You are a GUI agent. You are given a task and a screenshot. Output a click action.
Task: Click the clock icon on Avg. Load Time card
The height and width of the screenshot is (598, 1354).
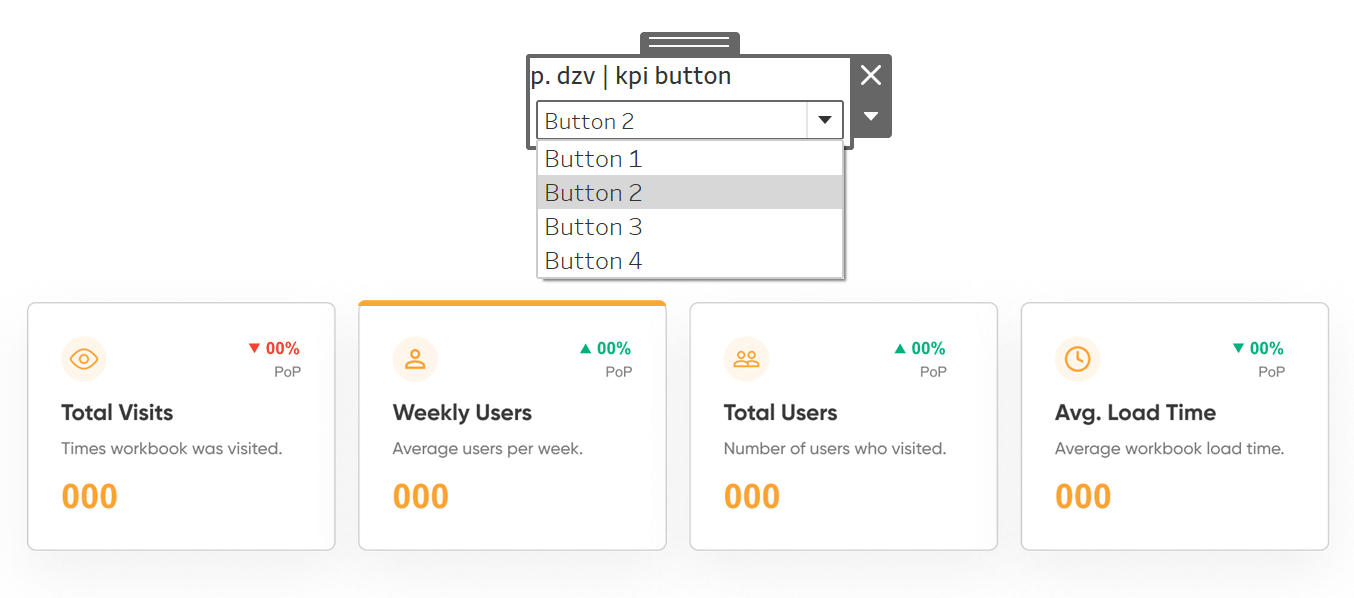click(x=1077, y=359)
